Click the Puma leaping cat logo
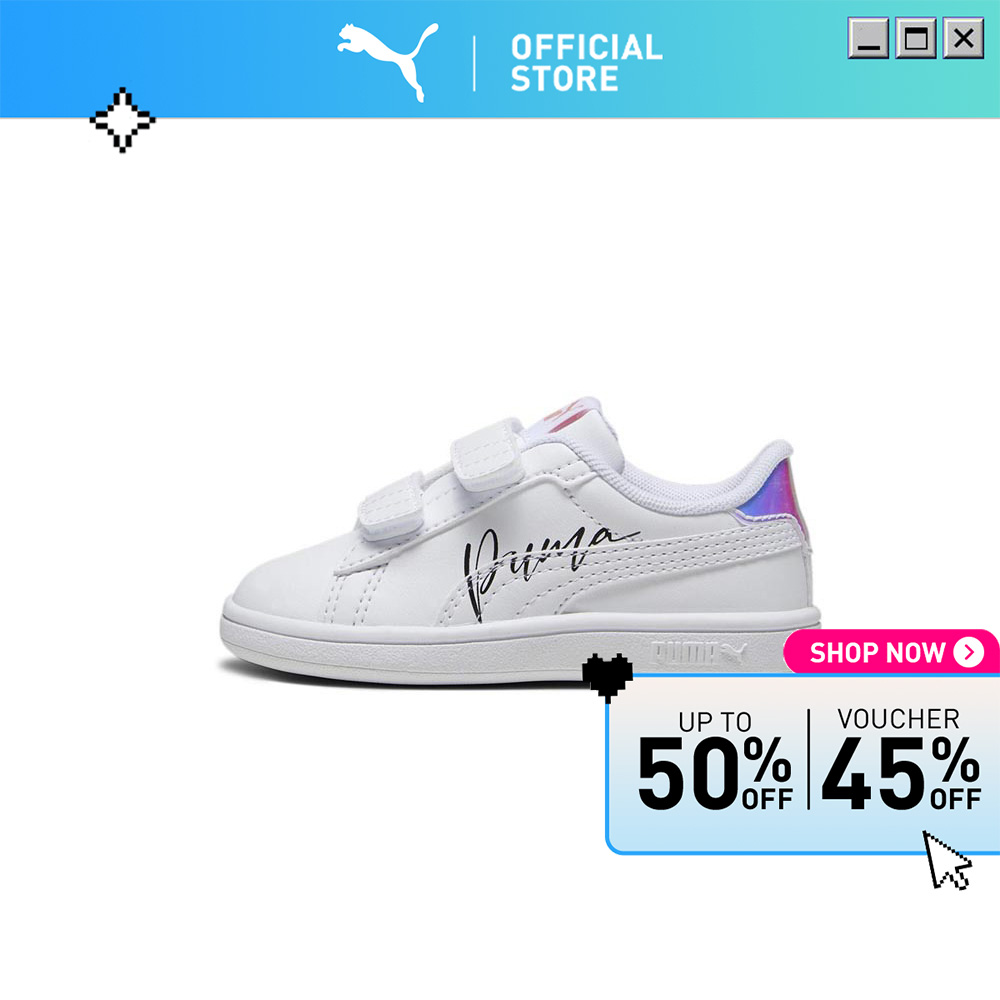The height and width of the screenshot is (1000, 1000). [388, 62]
